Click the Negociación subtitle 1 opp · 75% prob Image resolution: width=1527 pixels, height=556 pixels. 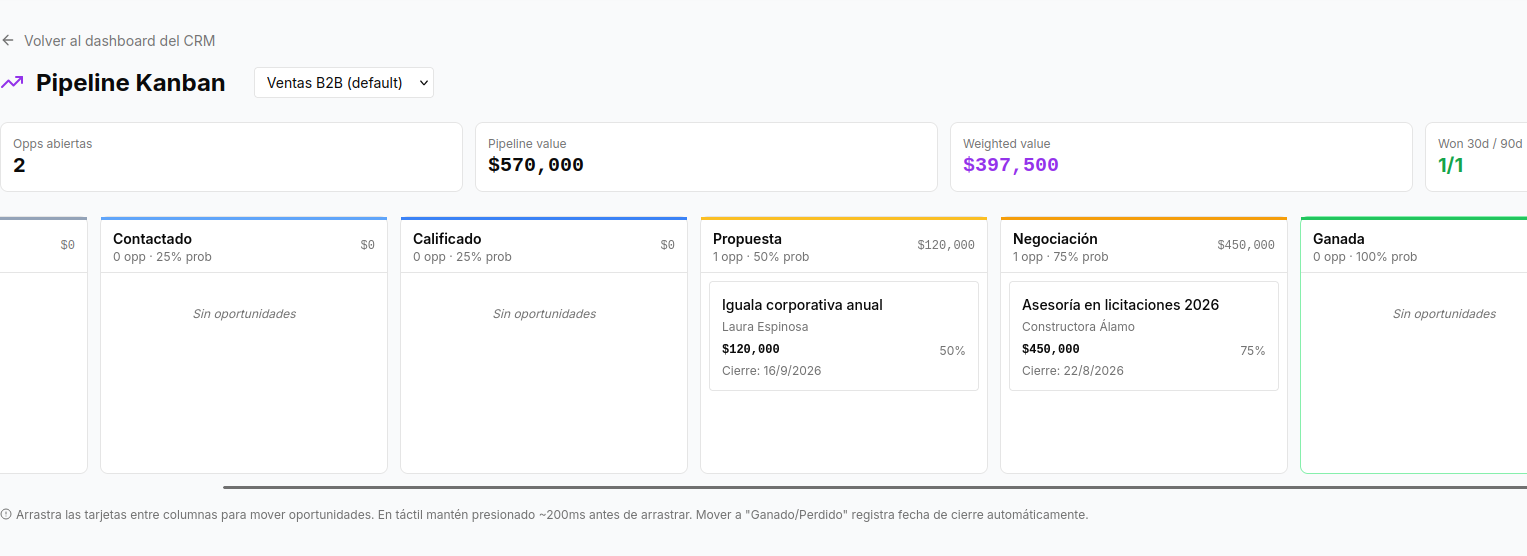pos(1061,257)
